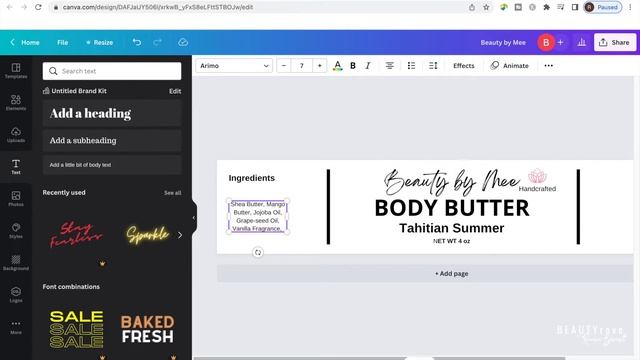Reload the browser page
640x360 pixels.
point(38,7)
